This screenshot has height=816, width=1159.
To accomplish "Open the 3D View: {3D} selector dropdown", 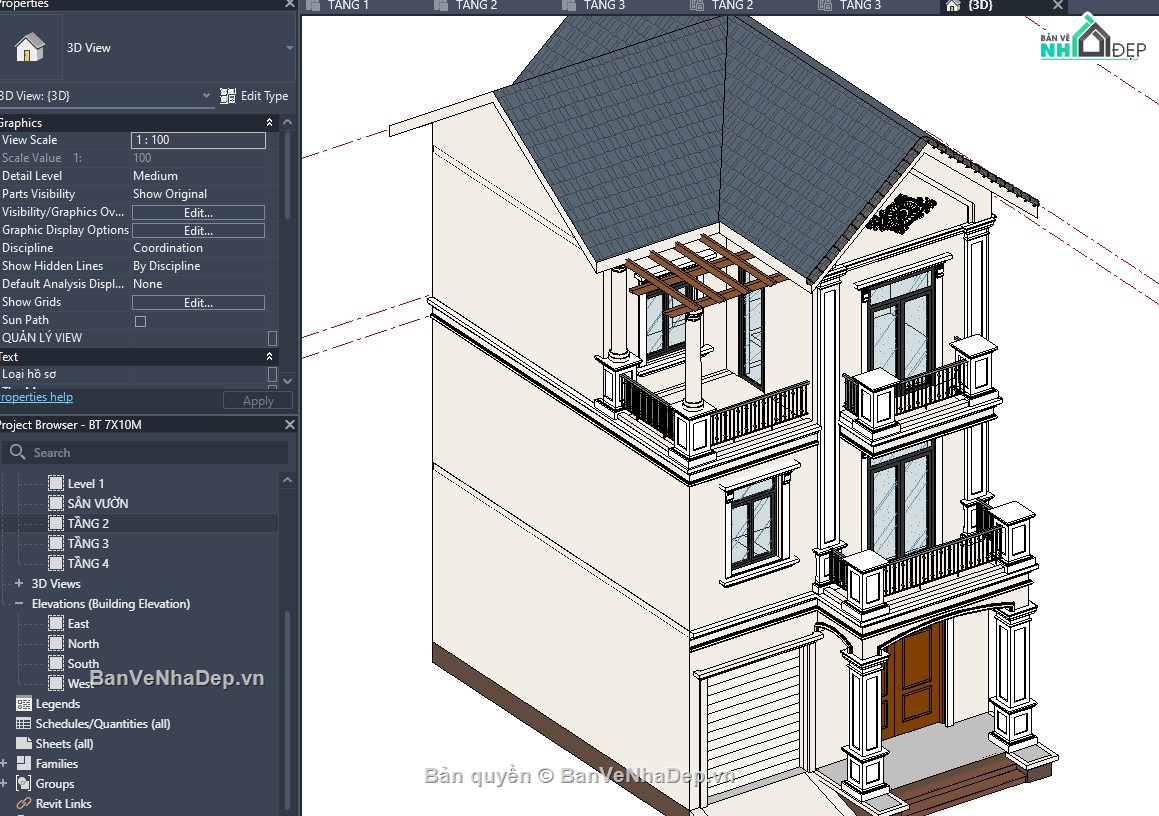I will coord(206,96).
